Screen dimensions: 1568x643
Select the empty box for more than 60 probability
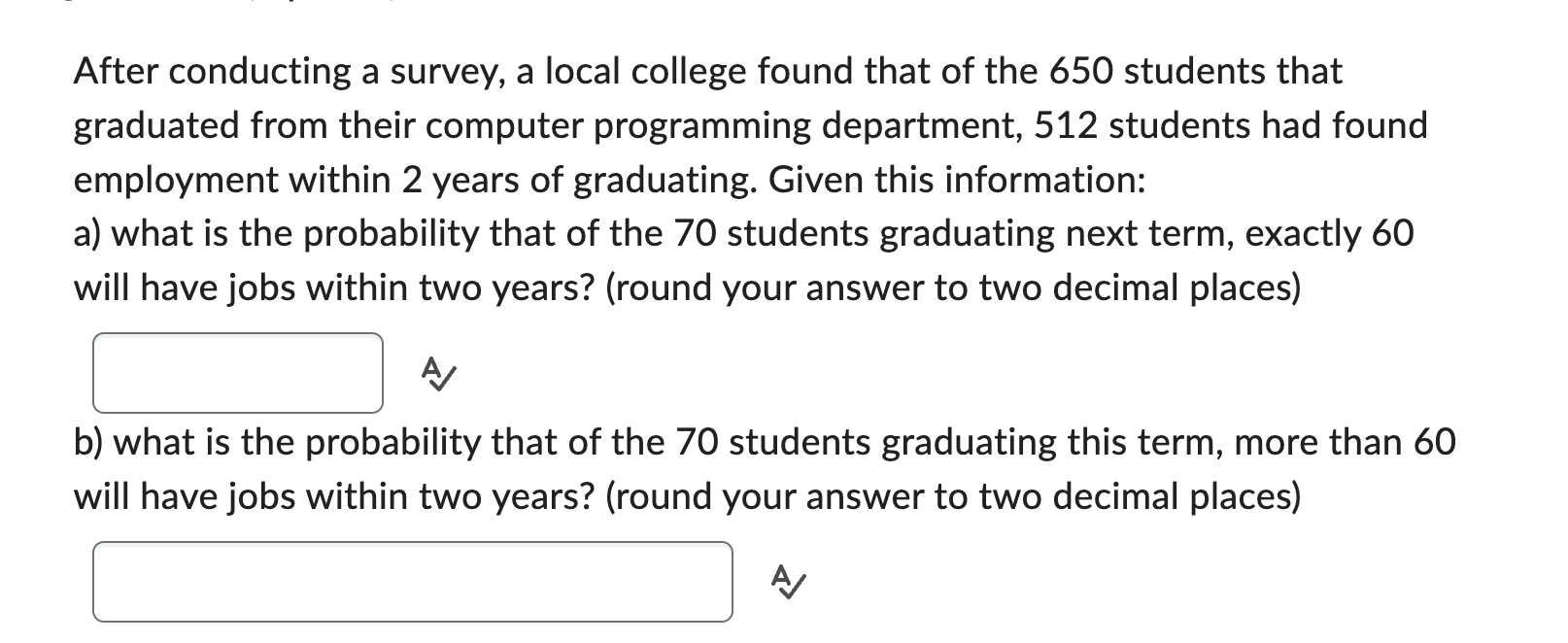(413, 582)
